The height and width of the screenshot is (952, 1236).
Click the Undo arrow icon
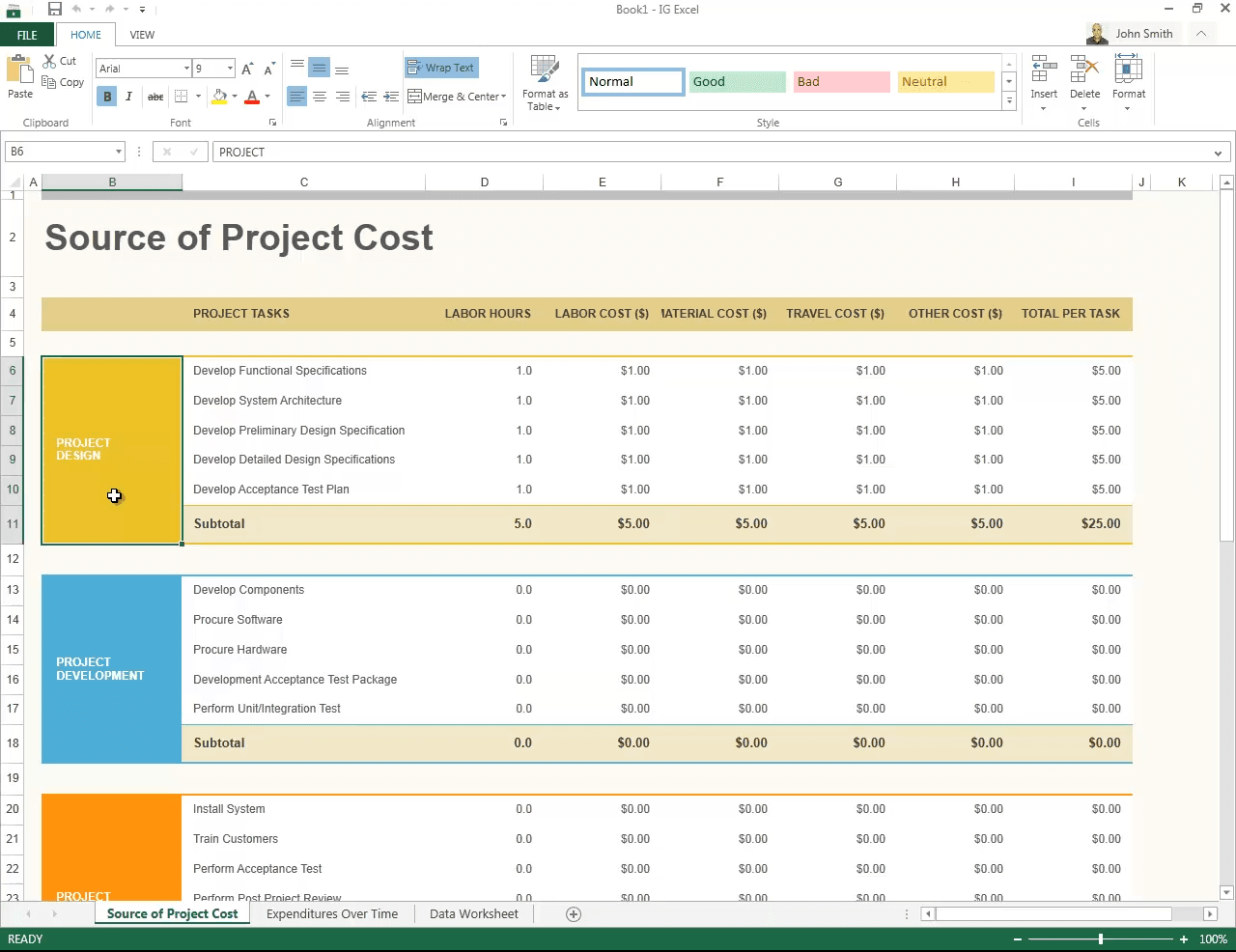pos(76,10)
